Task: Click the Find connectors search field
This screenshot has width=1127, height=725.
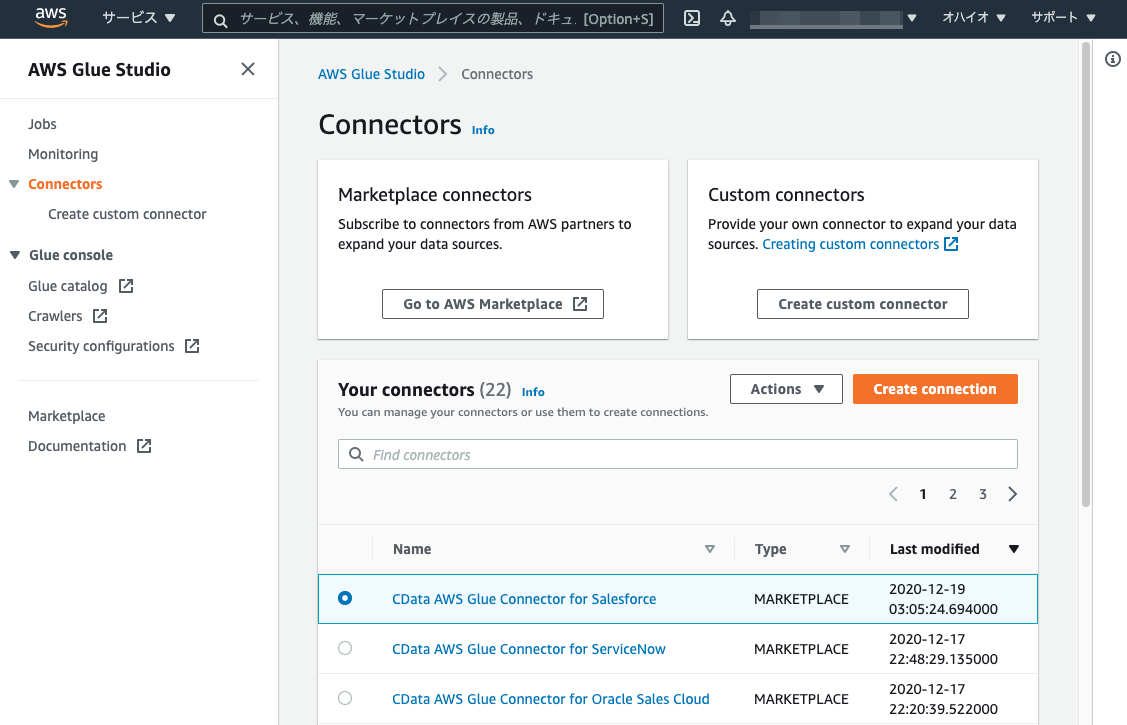Action: pos(690,455)
